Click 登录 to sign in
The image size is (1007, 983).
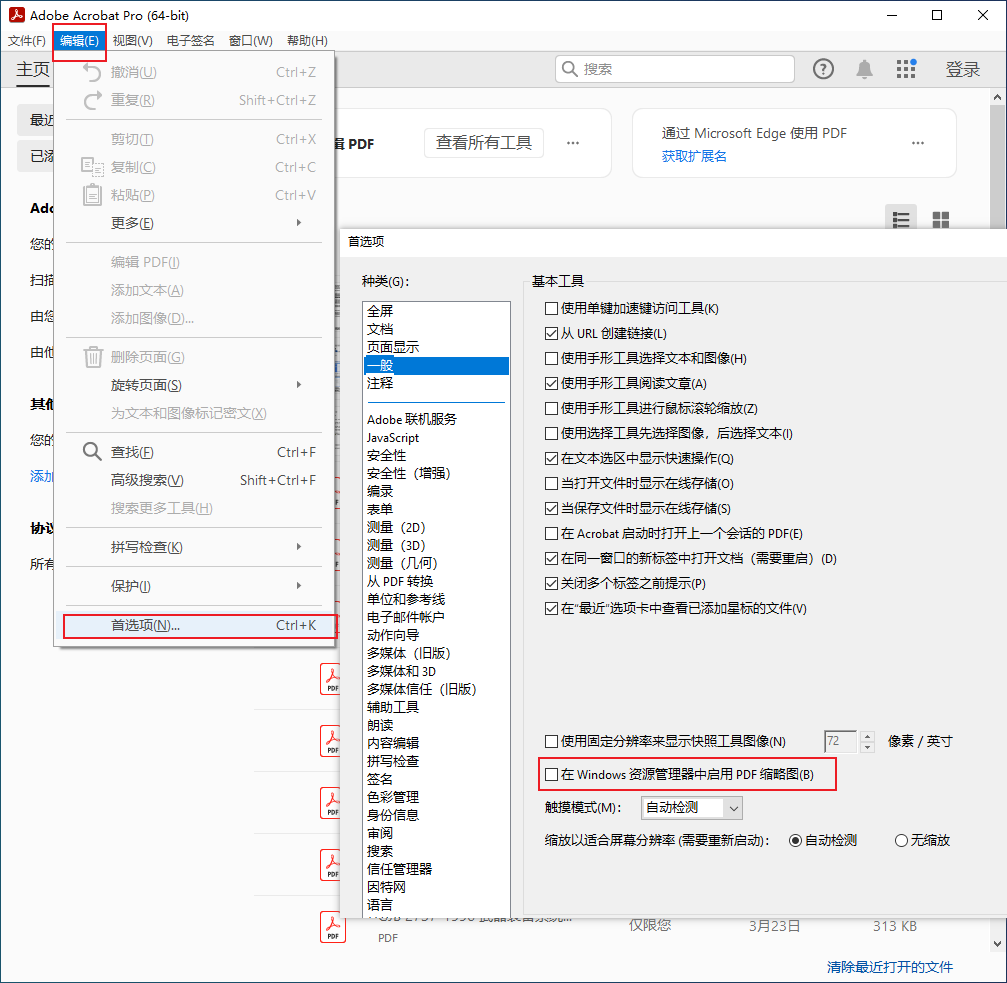tap(962, 69)
